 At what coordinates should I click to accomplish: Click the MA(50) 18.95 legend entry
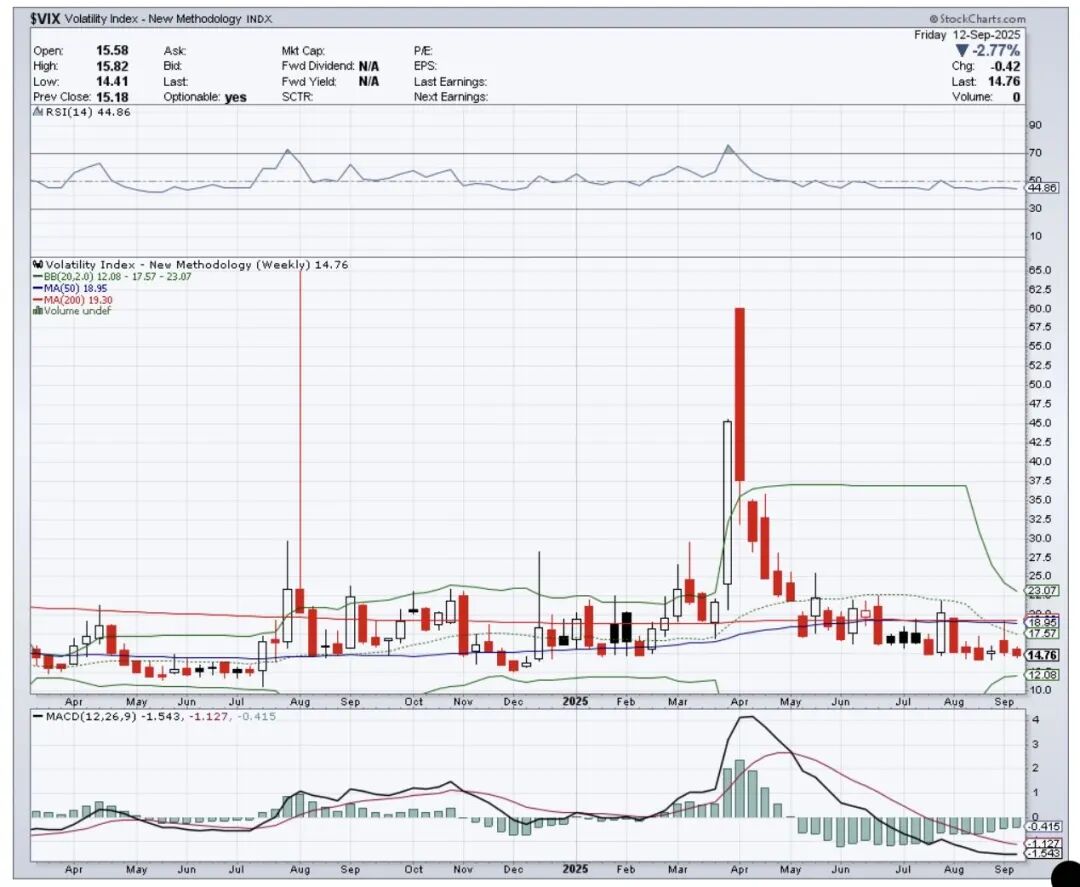click(70, 289)
